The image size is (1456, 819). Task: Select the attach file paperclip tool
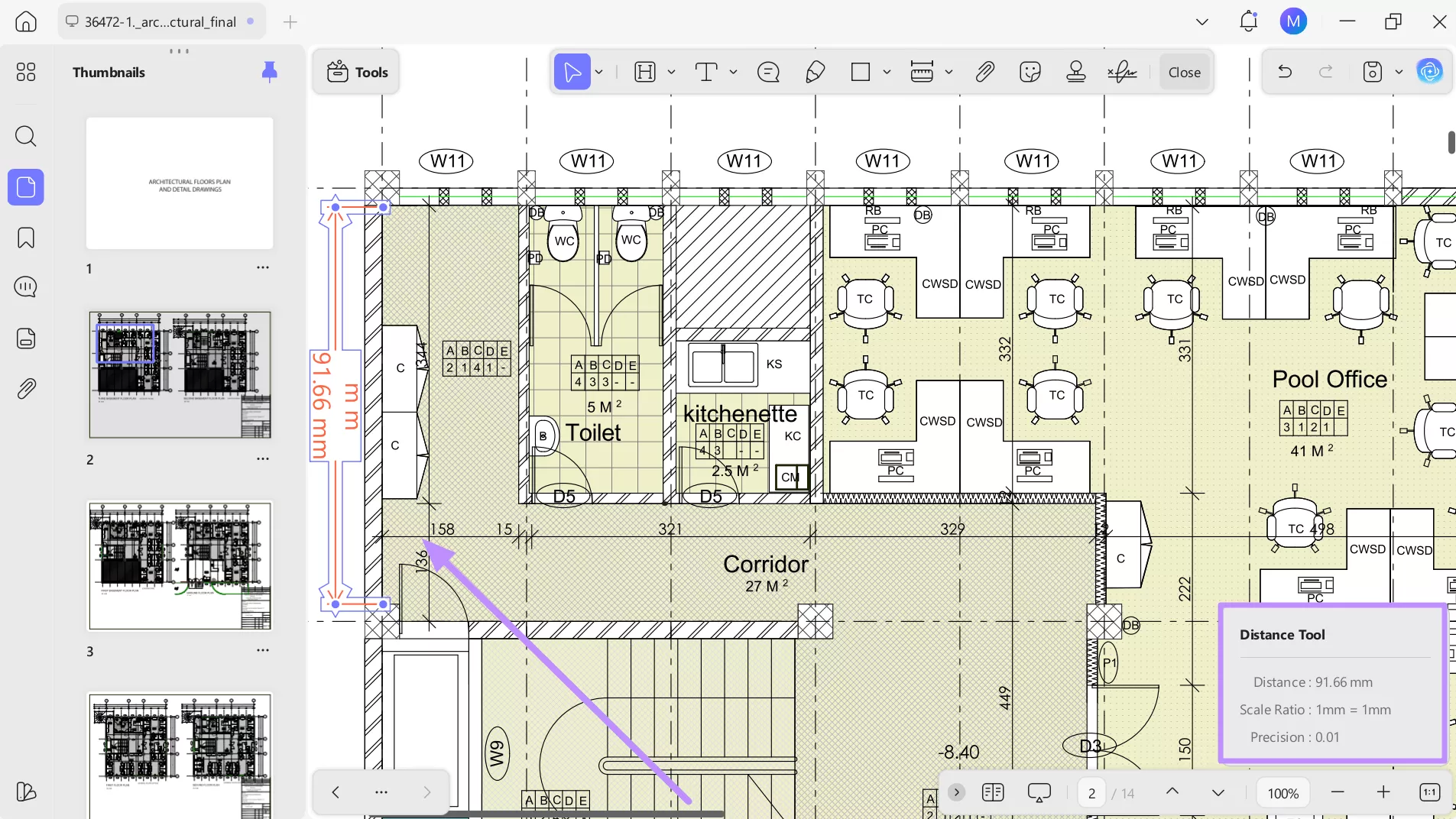[985, 72]
